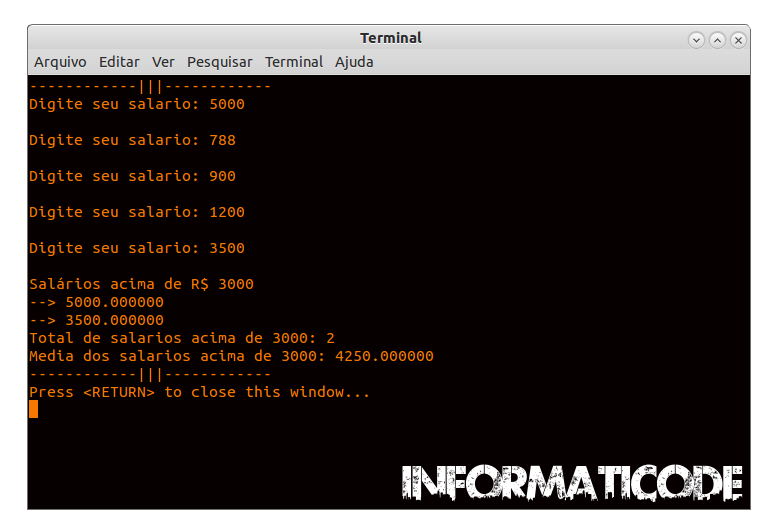This screenshot has width=762, height=525.
Task: Click the 'Media dos salarios' 4250.000000 line
Action: [x=231, y=356]
